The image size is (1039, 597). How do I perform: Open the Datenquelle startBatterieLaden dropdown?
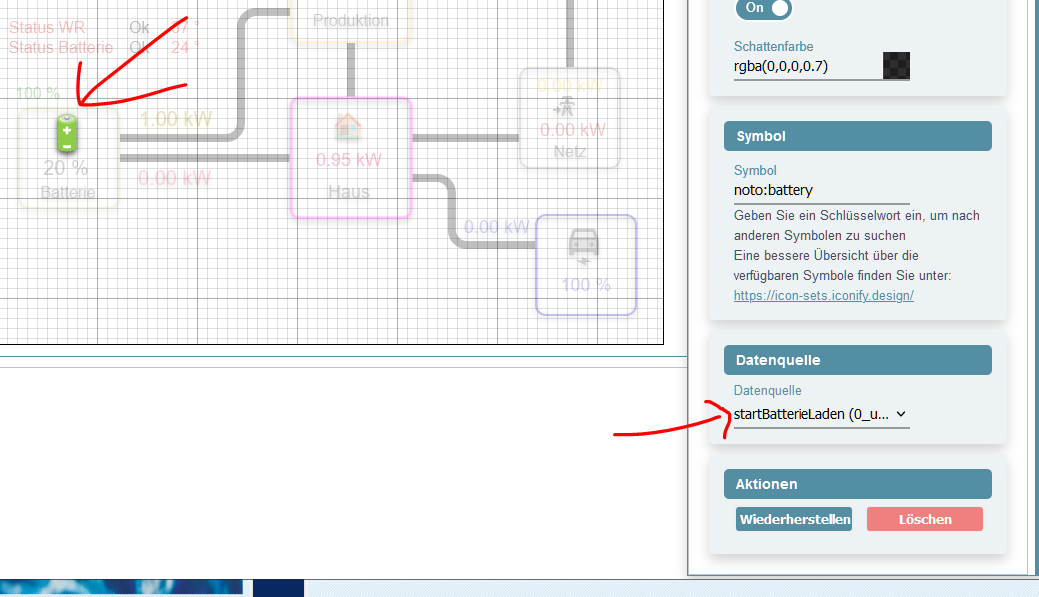pyautogui.click(x=821, y=414)
